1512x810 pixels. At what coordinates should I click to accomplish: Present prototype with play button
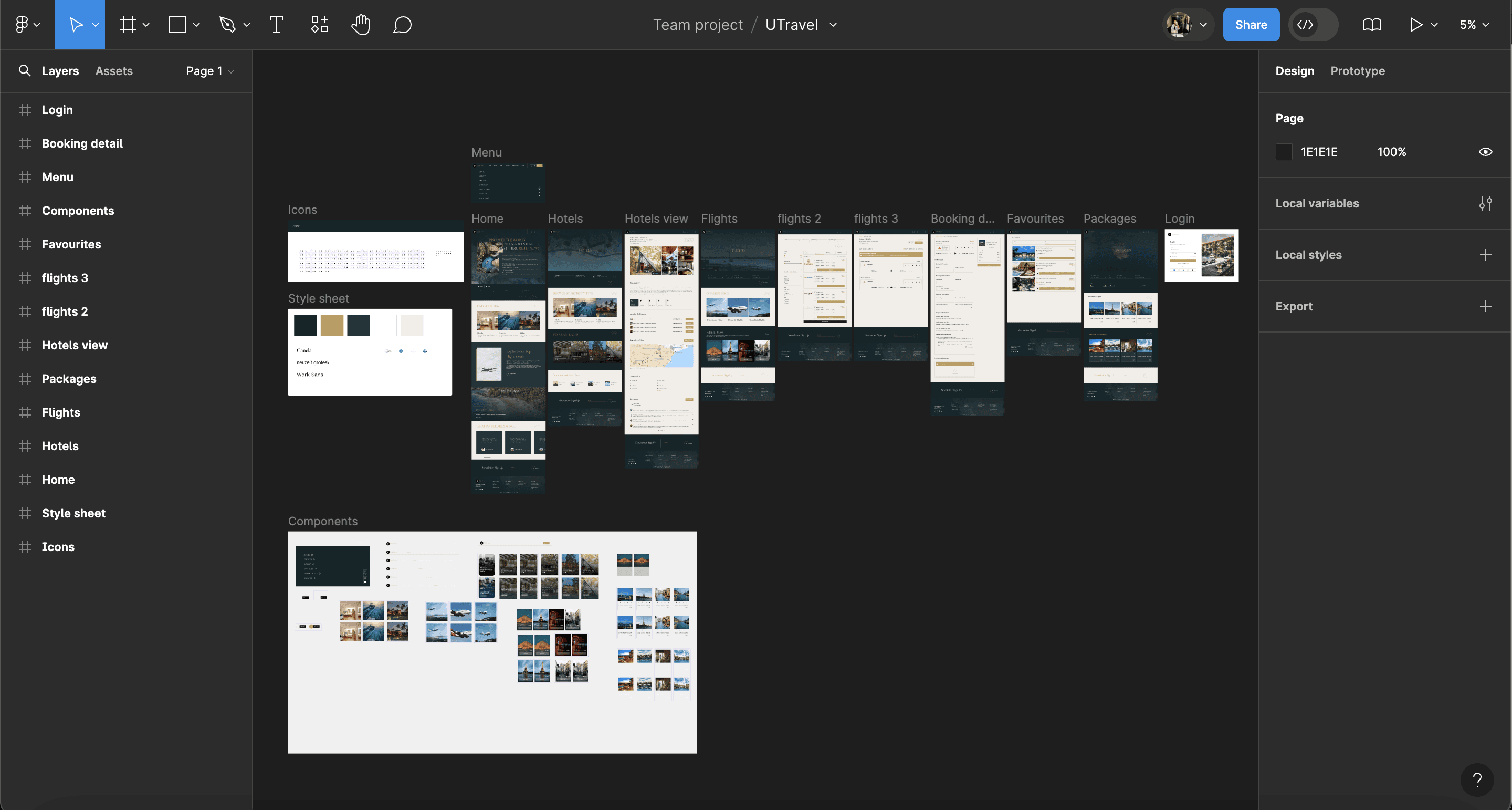(1416, 25)
